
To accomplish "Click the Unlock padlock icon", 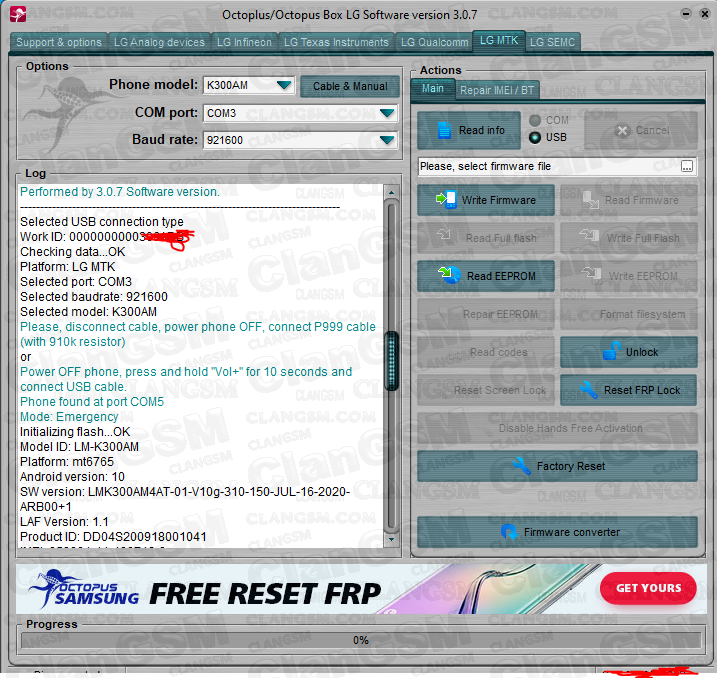I will coord(611,351).
